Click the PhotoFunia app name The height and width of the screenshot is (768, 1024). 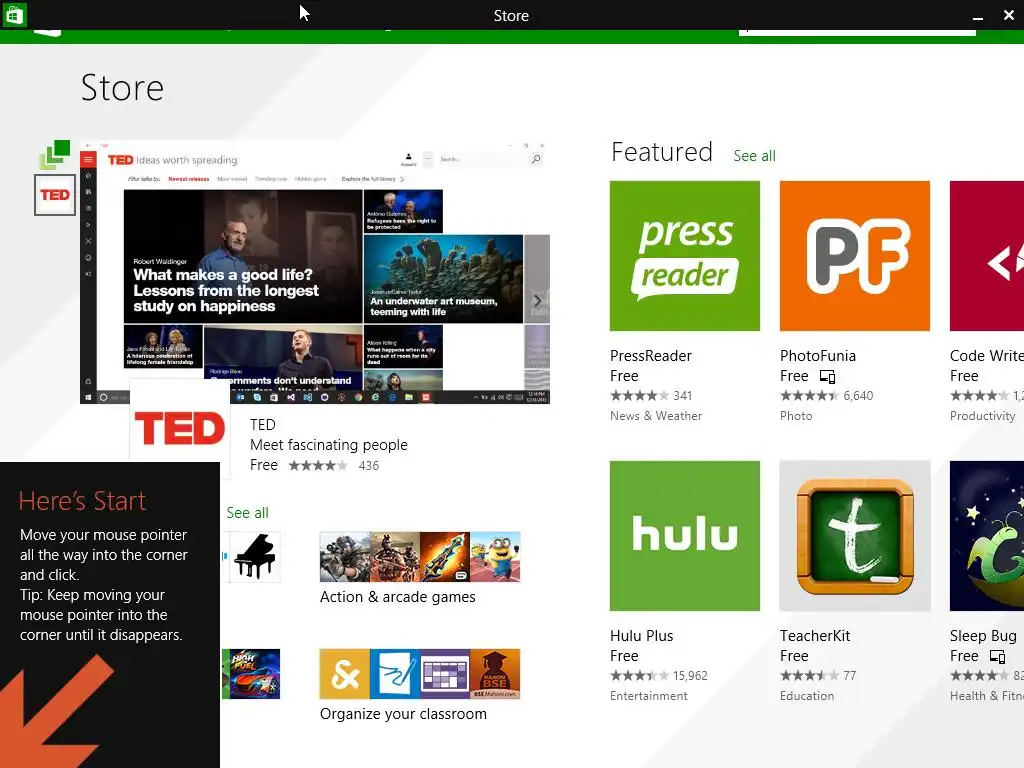(818, 356)
